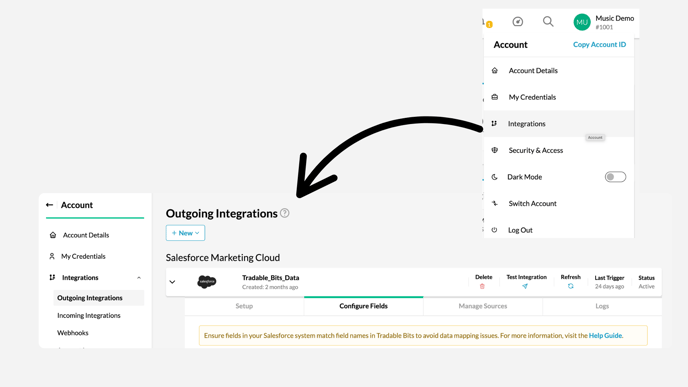This screenshot has width=688, height=387.
Task: Open the New dropdown button
Action: [x=185, y=233]
